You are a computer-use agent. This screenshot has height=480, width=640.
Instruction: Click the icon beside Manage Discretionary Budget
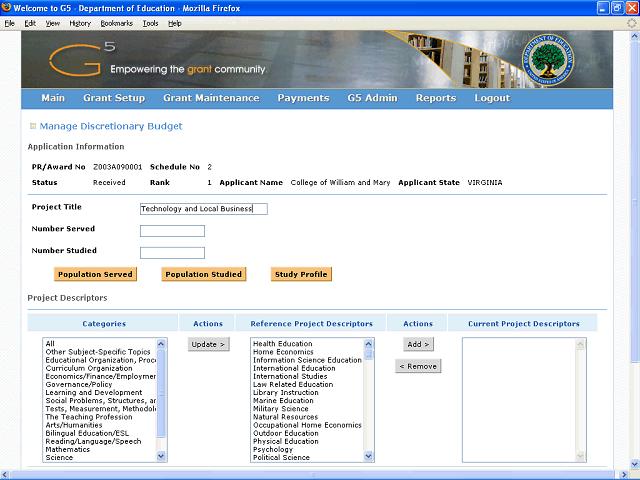[33, 126]
